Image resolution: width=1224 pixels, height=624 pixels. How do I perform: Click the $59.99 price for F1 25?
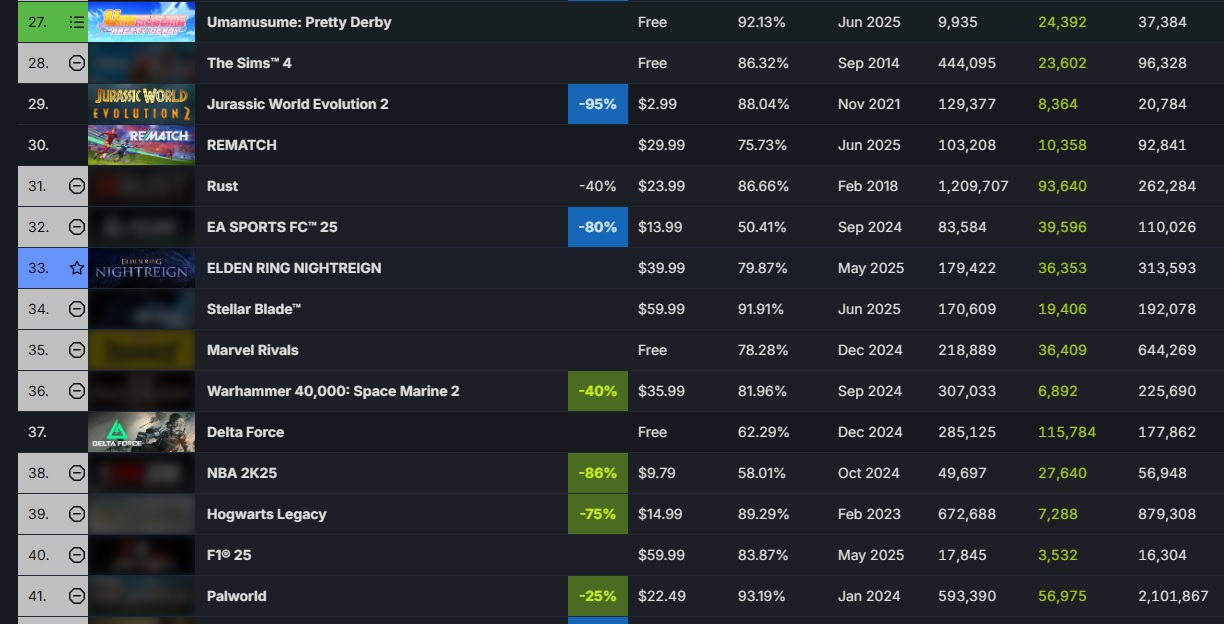(662, 555)
